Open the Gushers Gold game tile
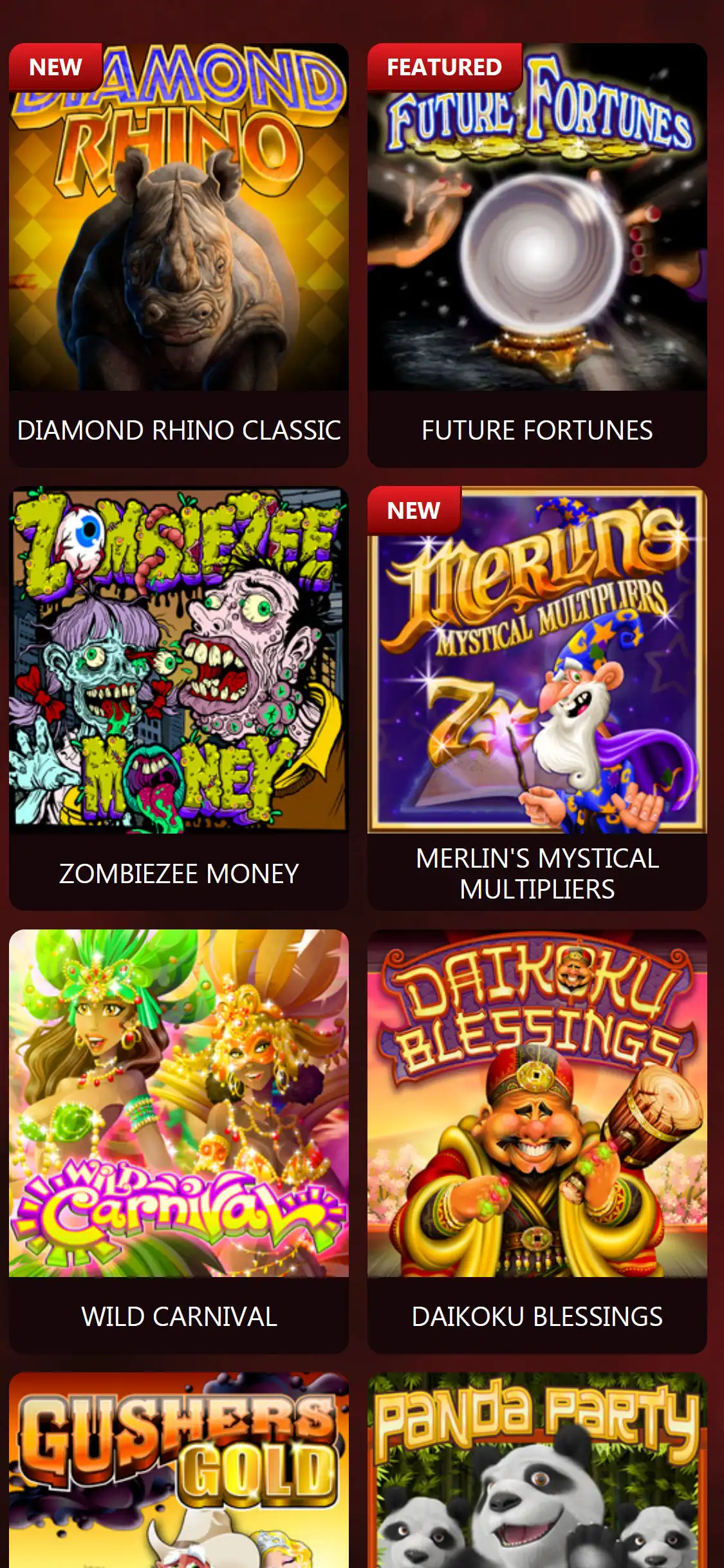Viewport: 724px width, 1568px height. click(x=179, y=1470)
